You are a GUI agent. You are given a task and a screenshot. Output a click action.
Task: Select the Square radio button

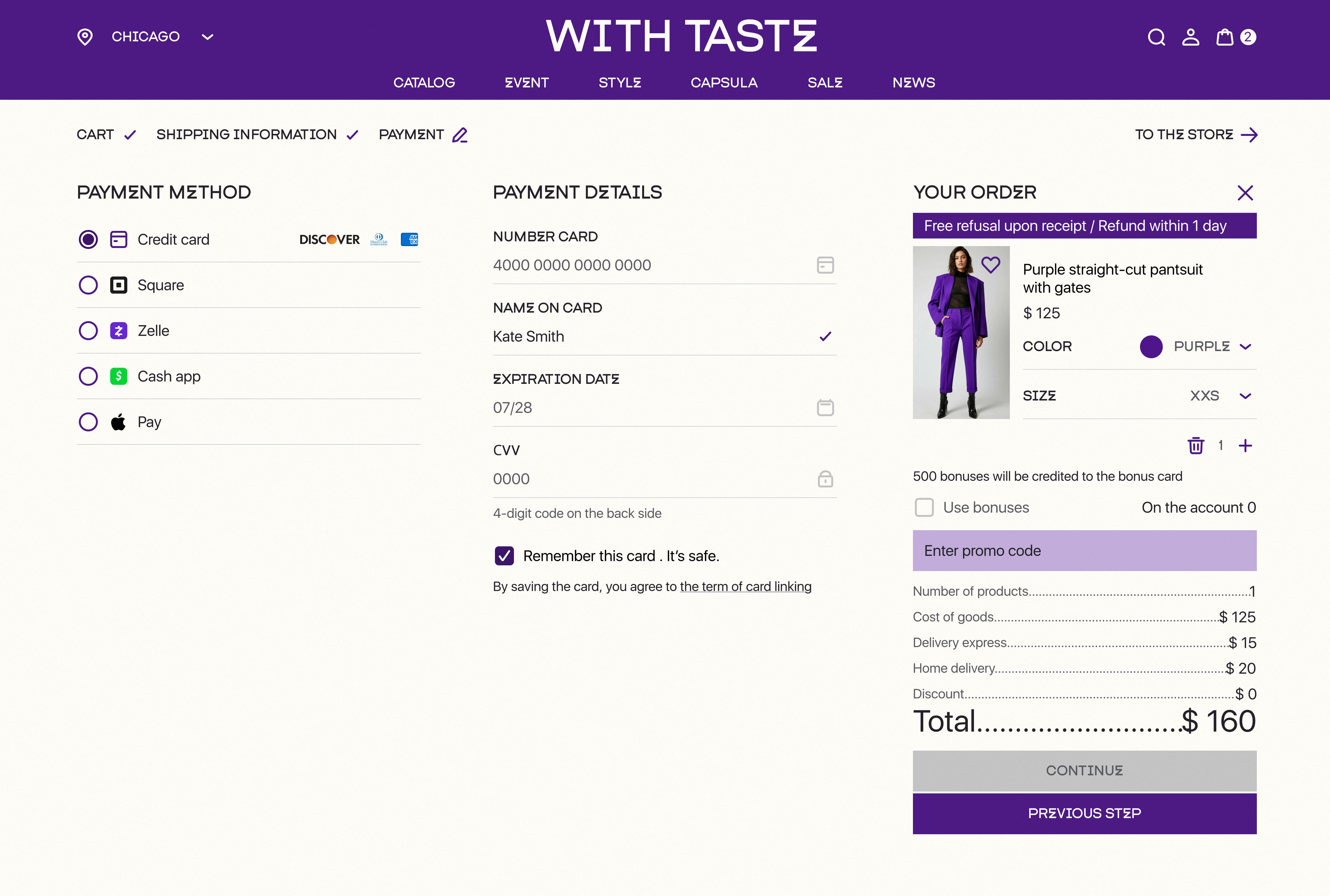click(x=88, y=285)
